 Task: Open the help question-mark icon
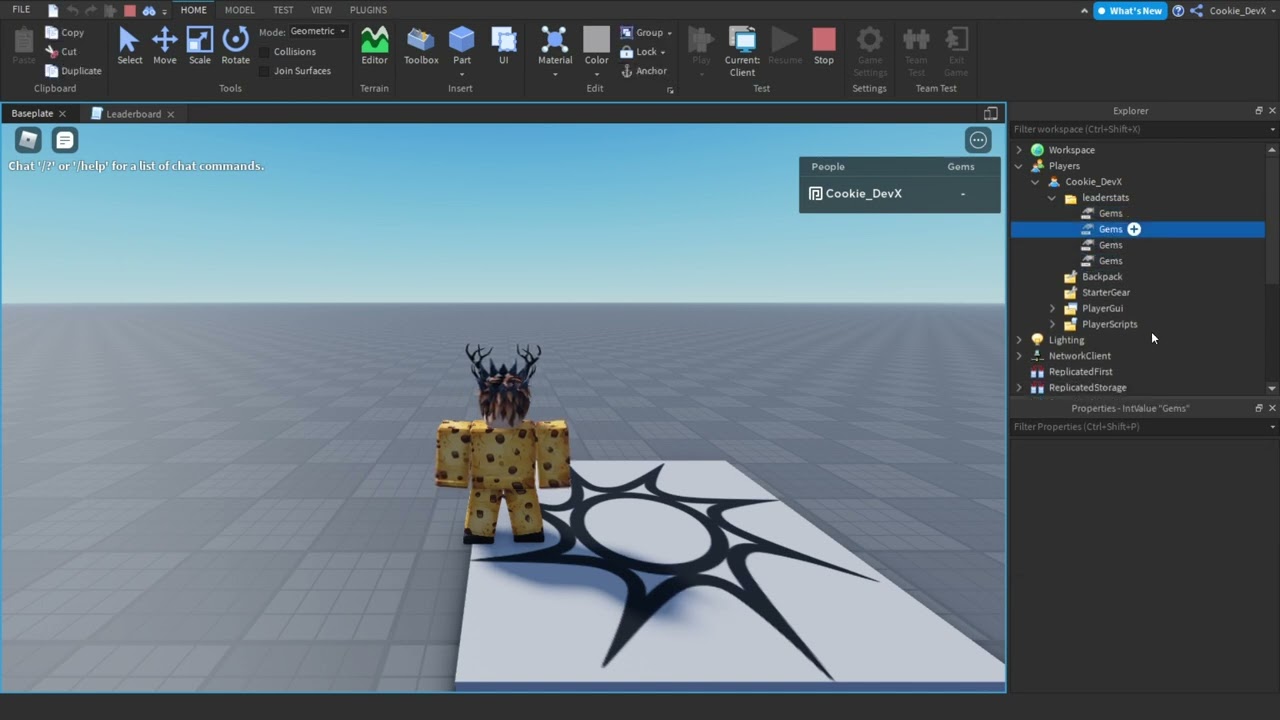(1178, 11)
